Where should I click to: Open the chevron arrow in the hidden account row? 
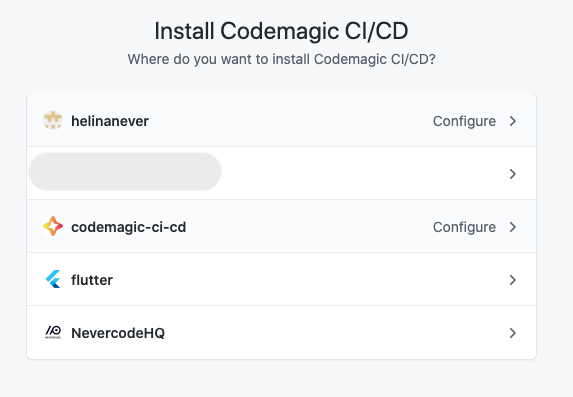click(513, 174)
